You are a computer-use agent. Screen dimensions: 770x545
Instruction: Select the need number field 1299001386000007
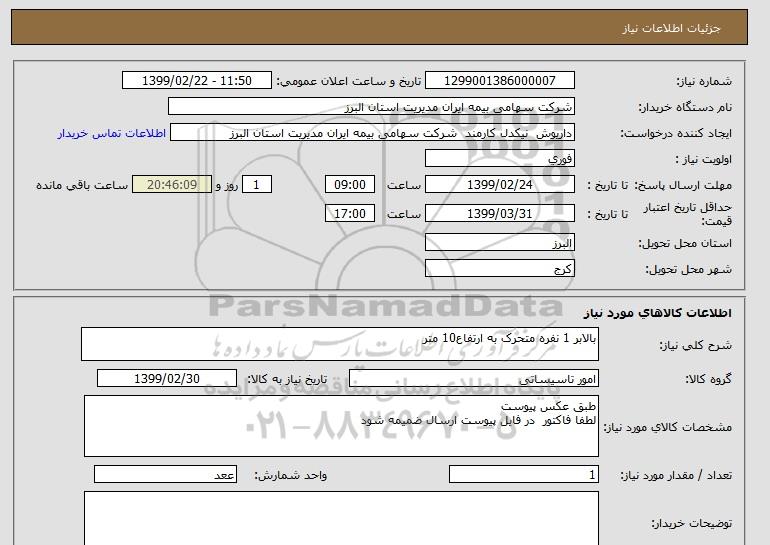pyautogui.click(x=499, y=81)
